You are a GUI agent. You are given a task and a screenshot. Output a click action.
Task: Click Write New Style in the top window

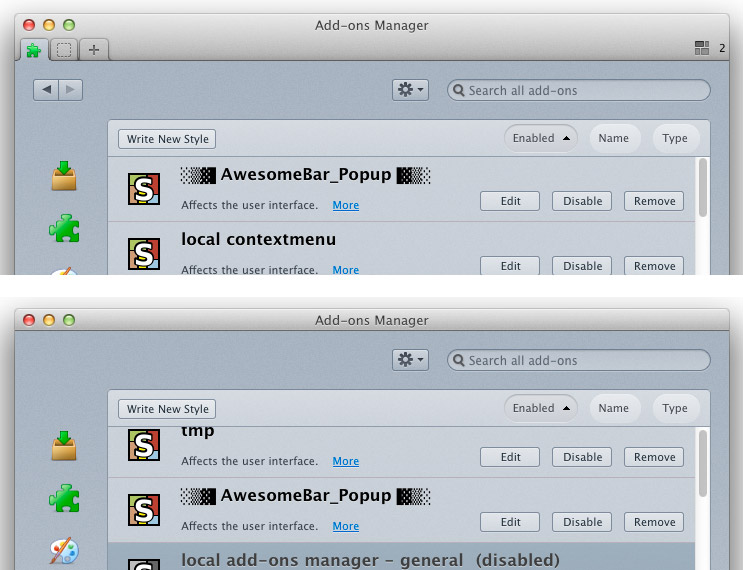(x=167, y=139)
